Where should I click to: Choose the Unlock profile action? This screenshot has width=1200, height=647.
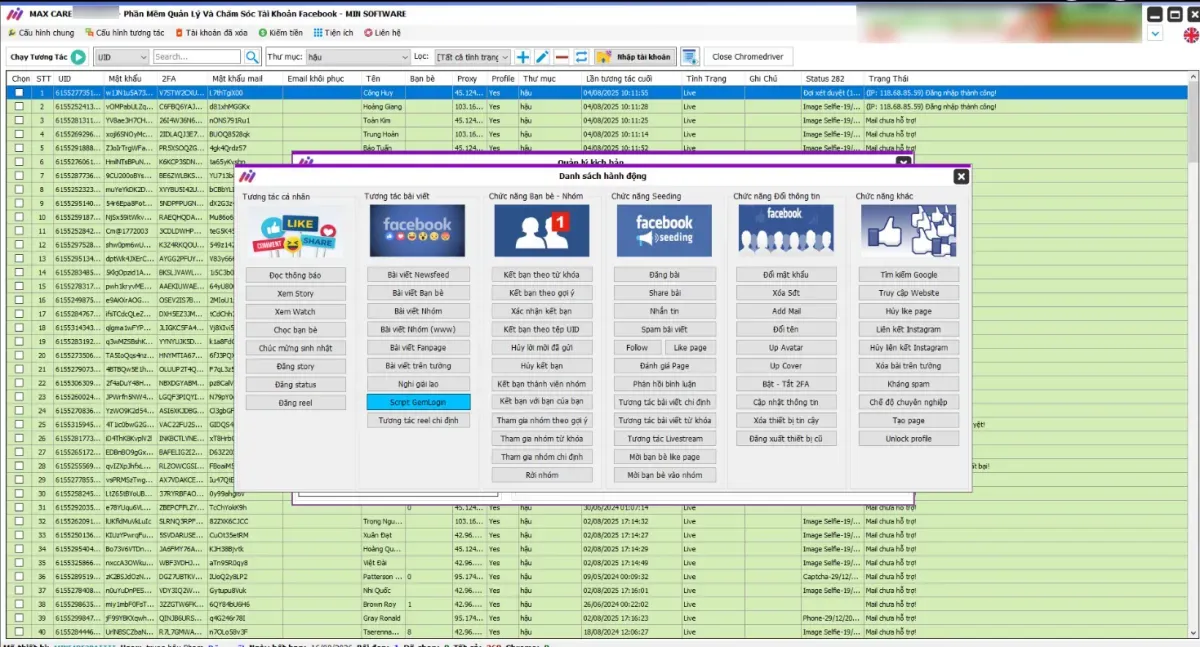(909, 439)
